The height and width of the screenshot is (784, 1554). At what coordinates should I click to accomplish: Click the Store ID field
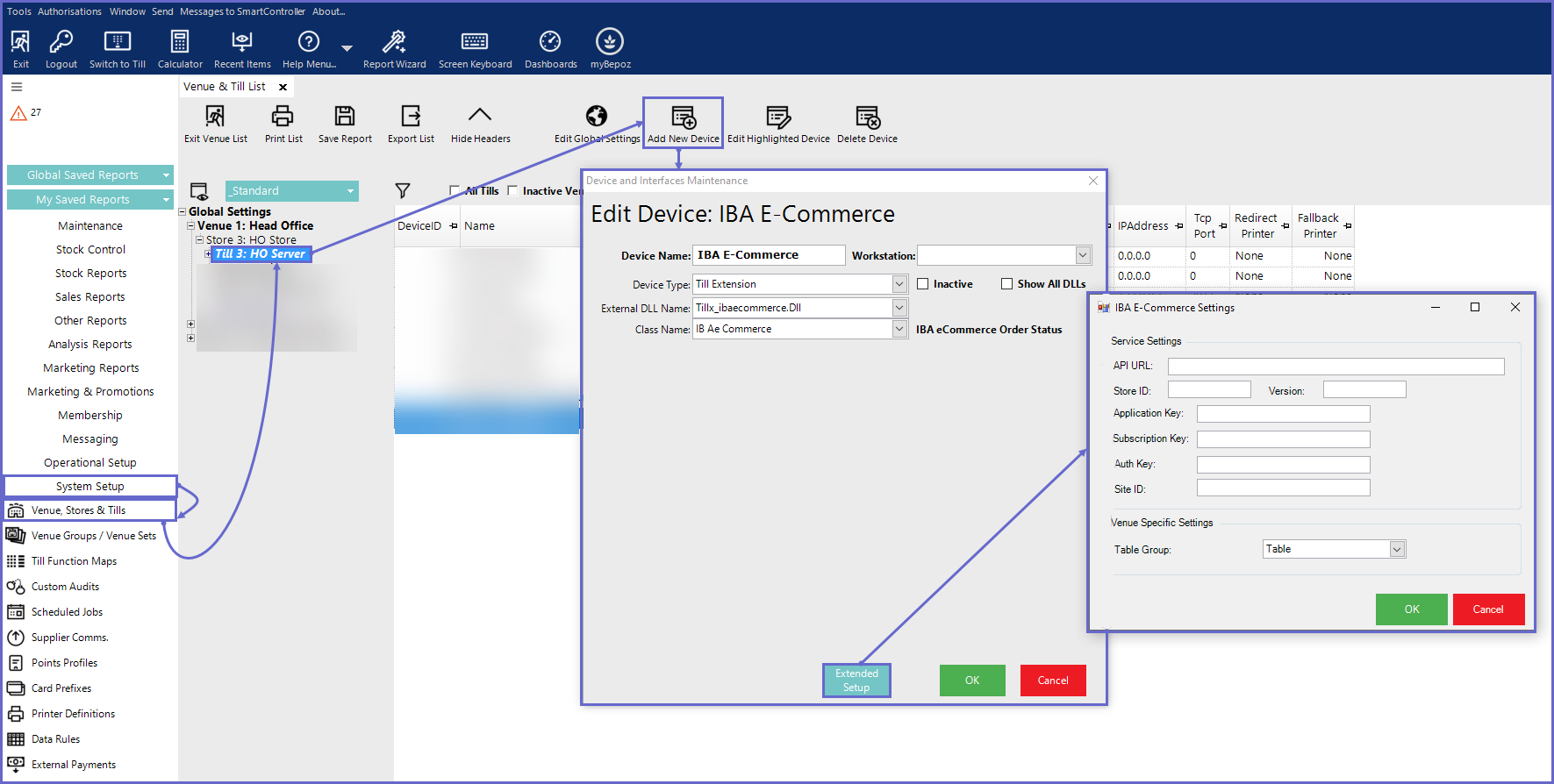click(1209, 389)
